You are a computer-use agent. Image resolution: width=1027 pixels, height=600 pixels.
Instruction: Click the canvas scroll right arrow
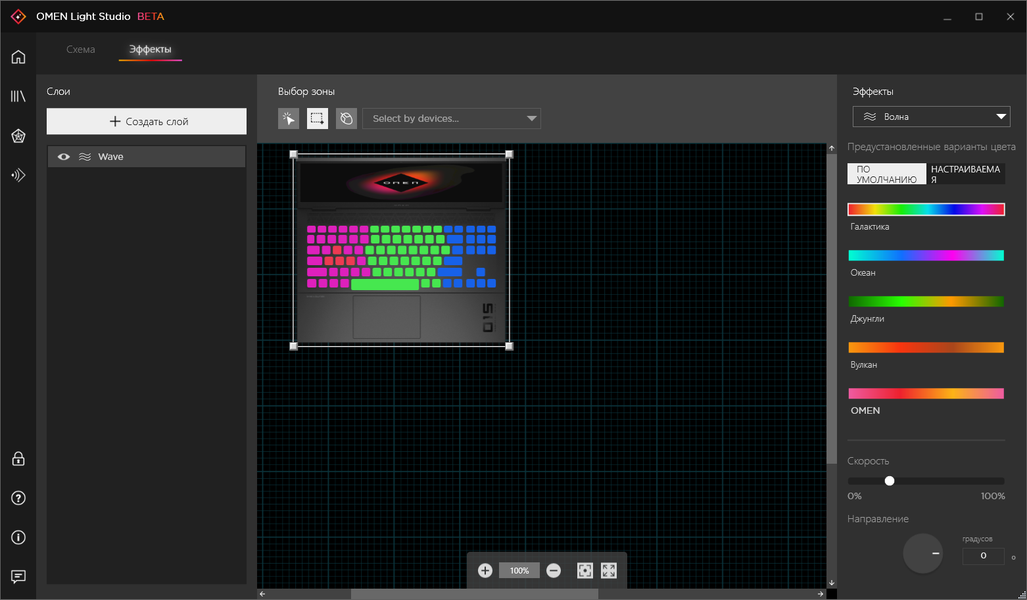[x=821, y=594]
